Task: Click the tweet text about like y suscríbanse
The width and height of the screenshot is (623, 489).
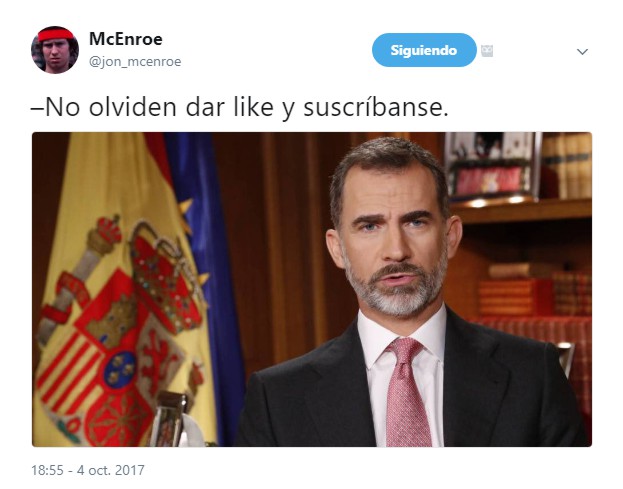Action: click(240, 108)
